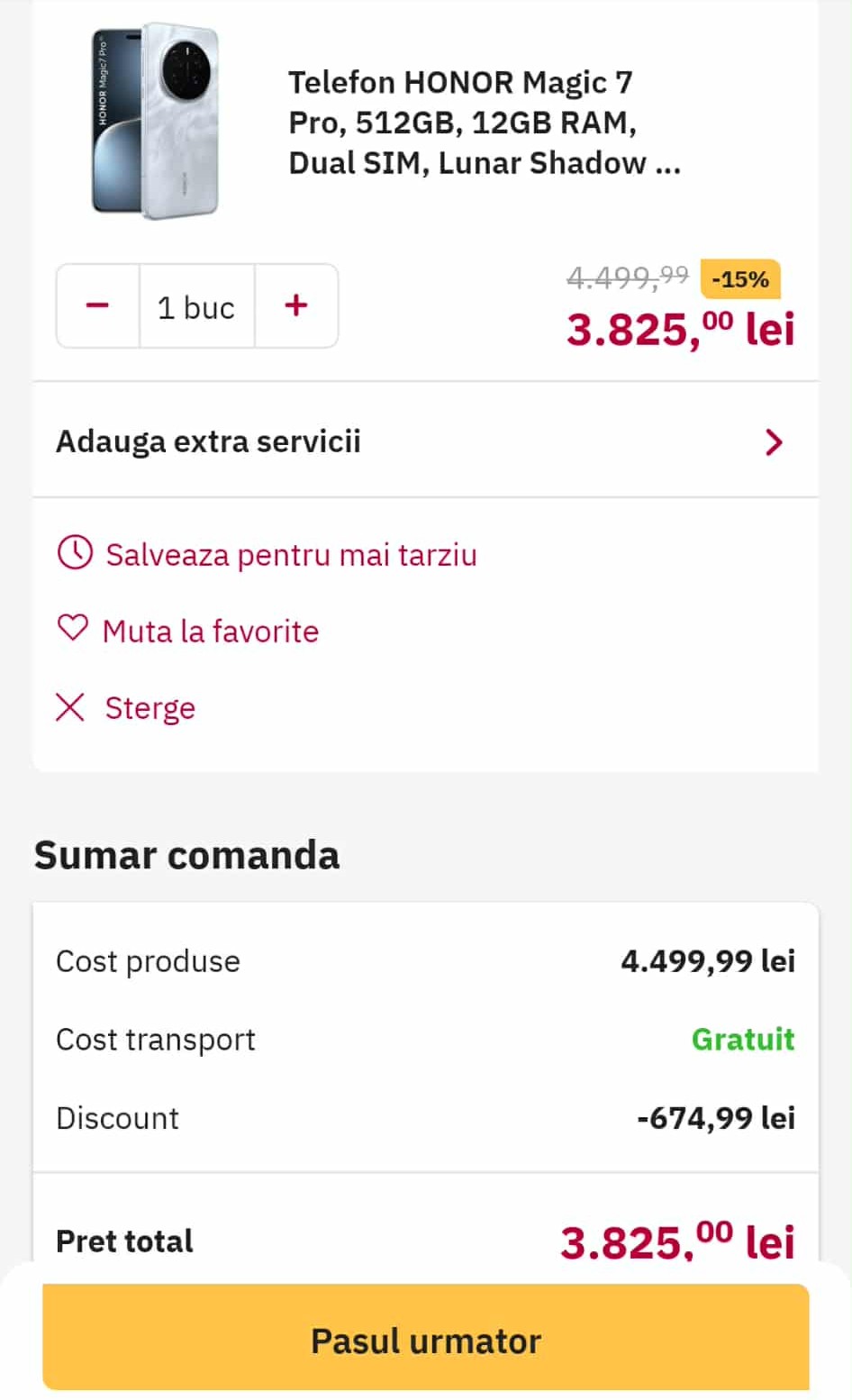852x1400 pixels.
Task: Click the Pret total amount
Action: (x=676, y=1241)
